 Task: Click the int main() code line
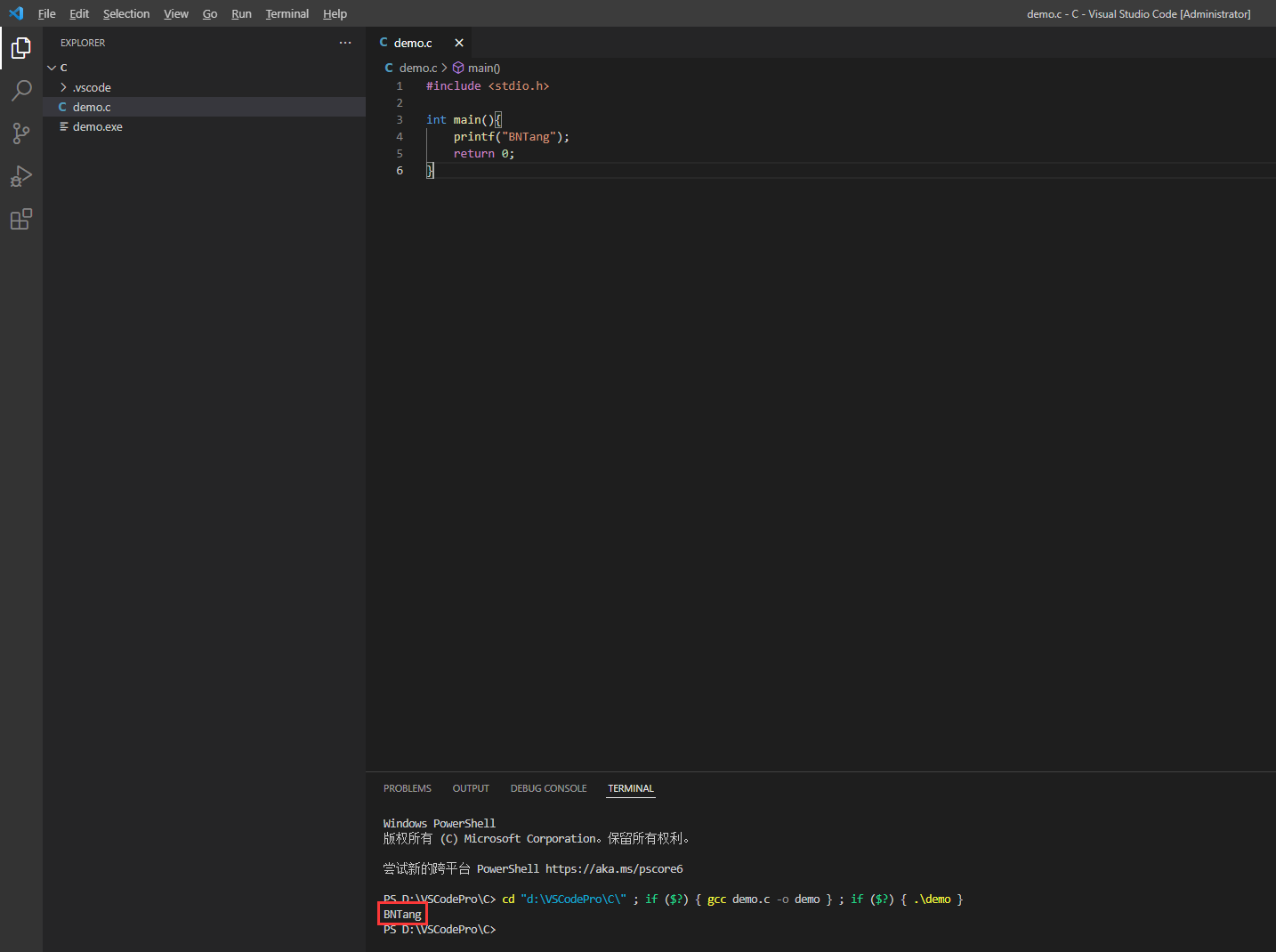(x=464, y=120)
